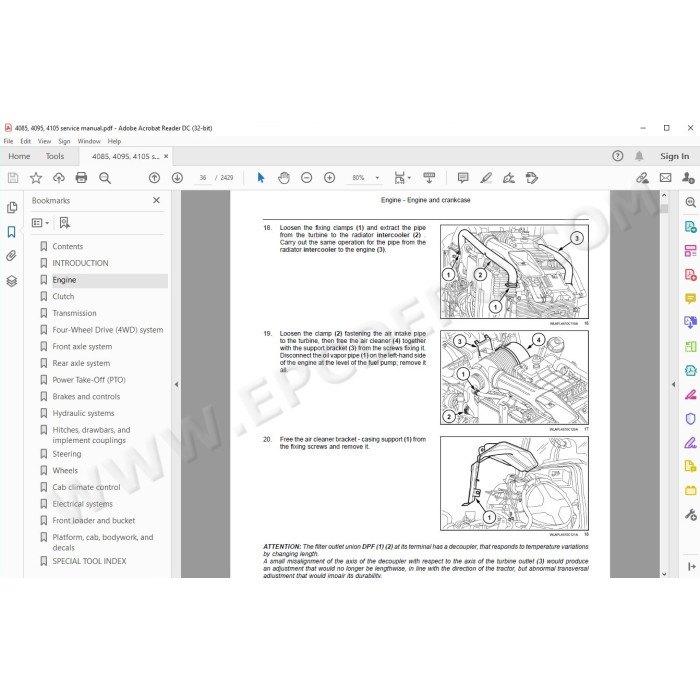Close the Bookmarks panel
This screenshot has width=700, height=700.
point(156,200)
